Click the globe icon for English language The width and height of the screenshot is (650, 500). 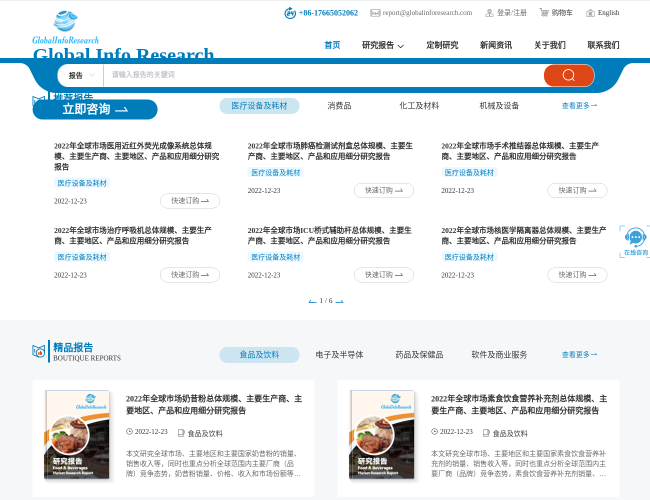588,13
